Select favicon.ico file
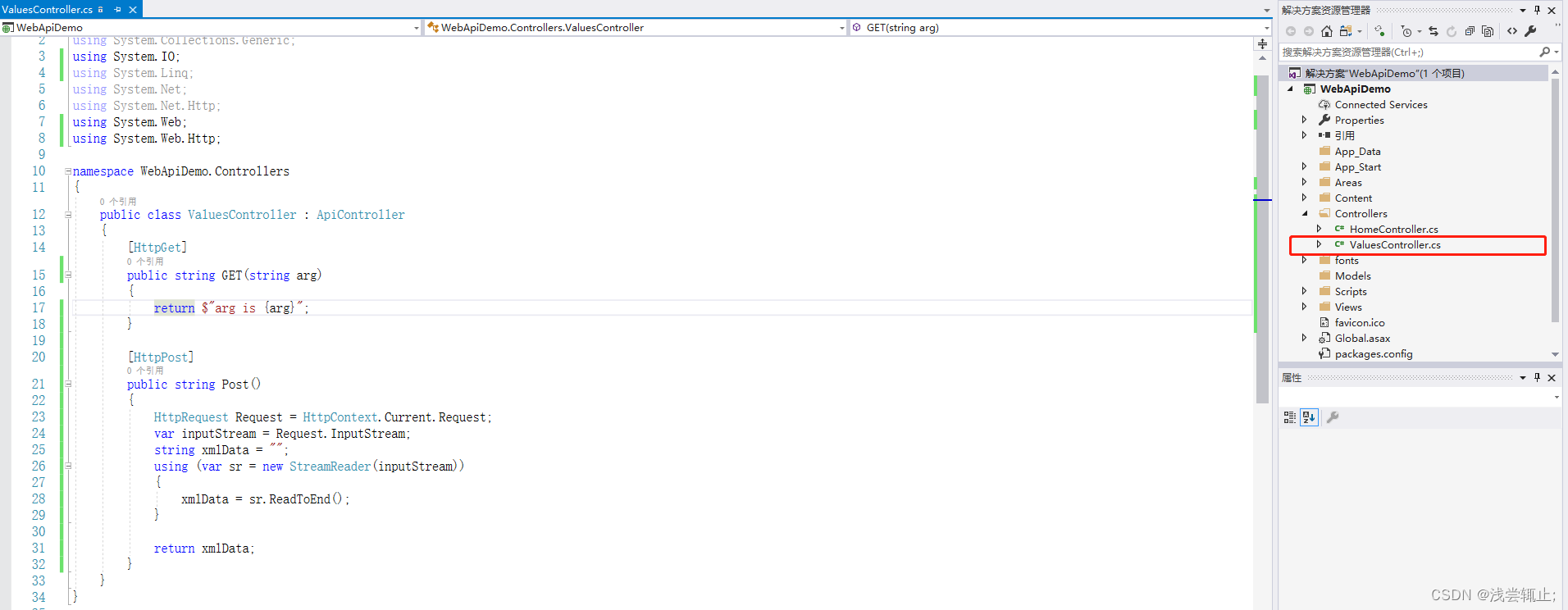 pyautogui.click(x=1360, y=322)
